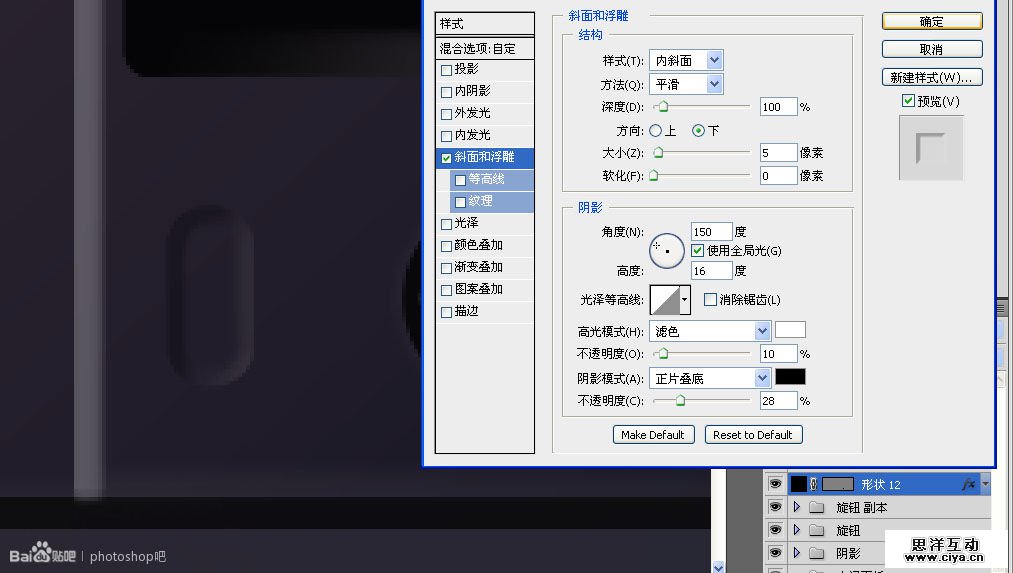Click the vector mask thumbnail of 形状 12
The height and width of the screenshot is (573, 1013).
837,484
